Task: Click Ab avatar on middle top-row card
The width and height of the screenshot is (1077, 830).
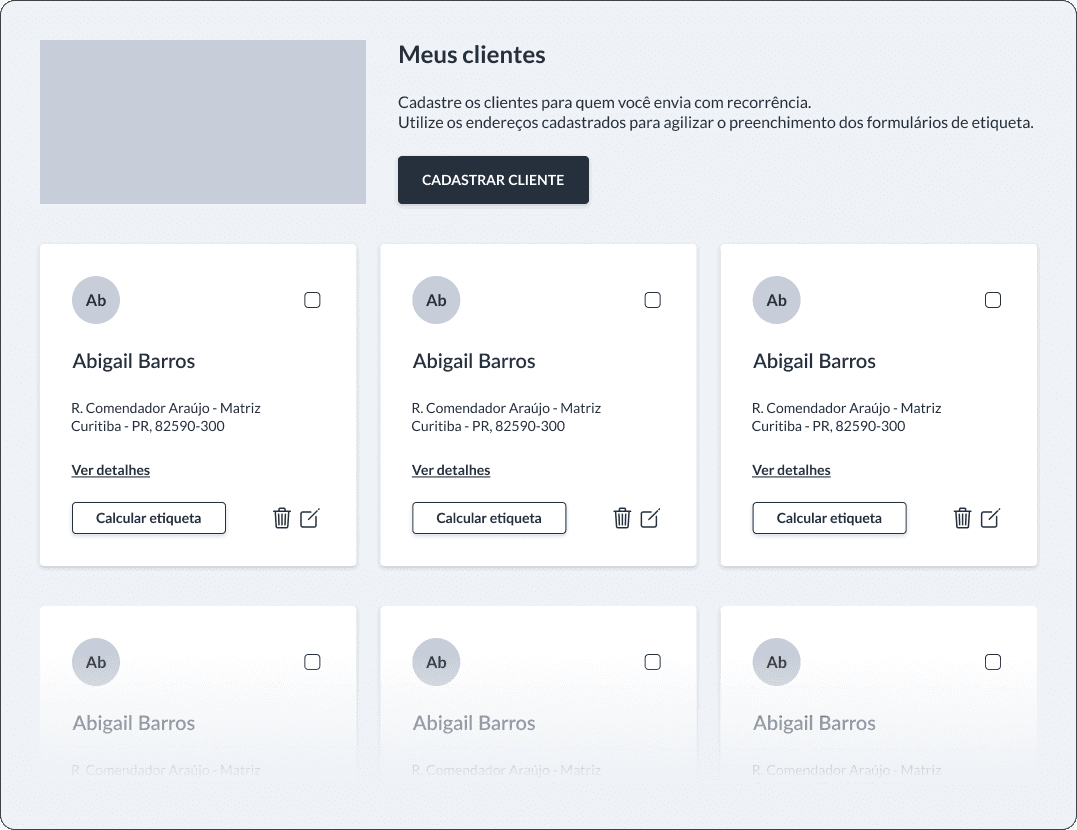Action: pyautogui.click(x=436, y=300)
